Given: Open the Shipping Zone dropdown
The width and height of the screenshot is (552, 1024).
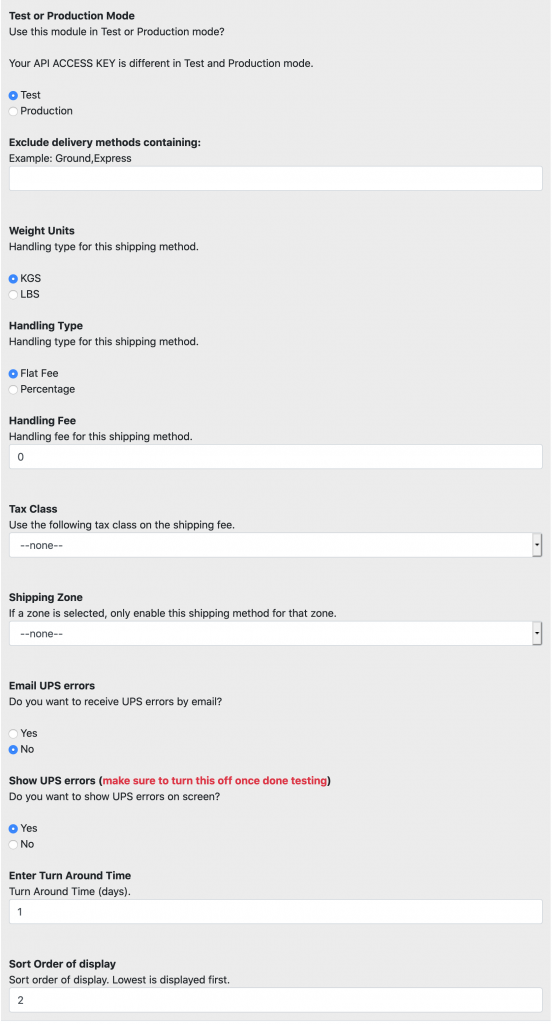Looking at the screenshot, I should click(x=276, y=633).
